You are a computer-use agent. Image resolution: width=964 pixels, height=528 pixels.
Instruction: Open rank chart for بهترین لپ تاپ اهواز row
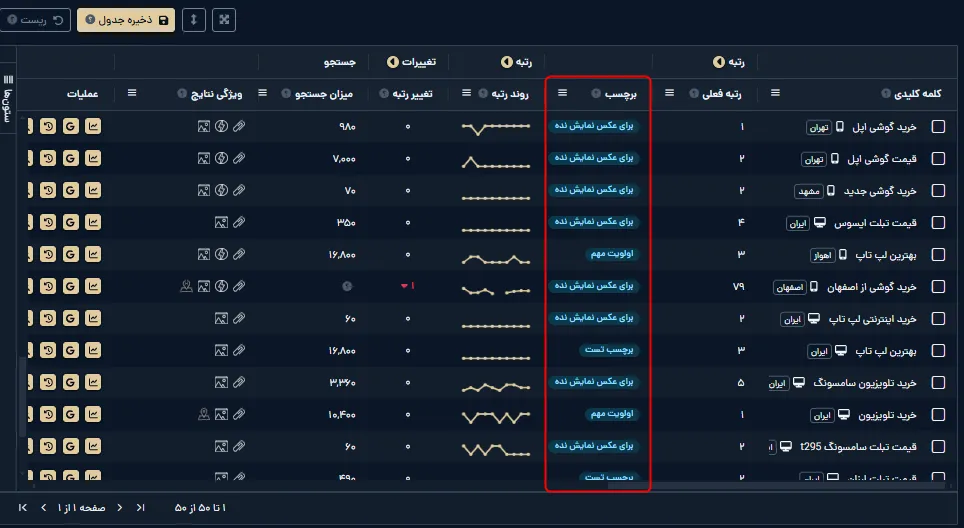click(93, 254)
